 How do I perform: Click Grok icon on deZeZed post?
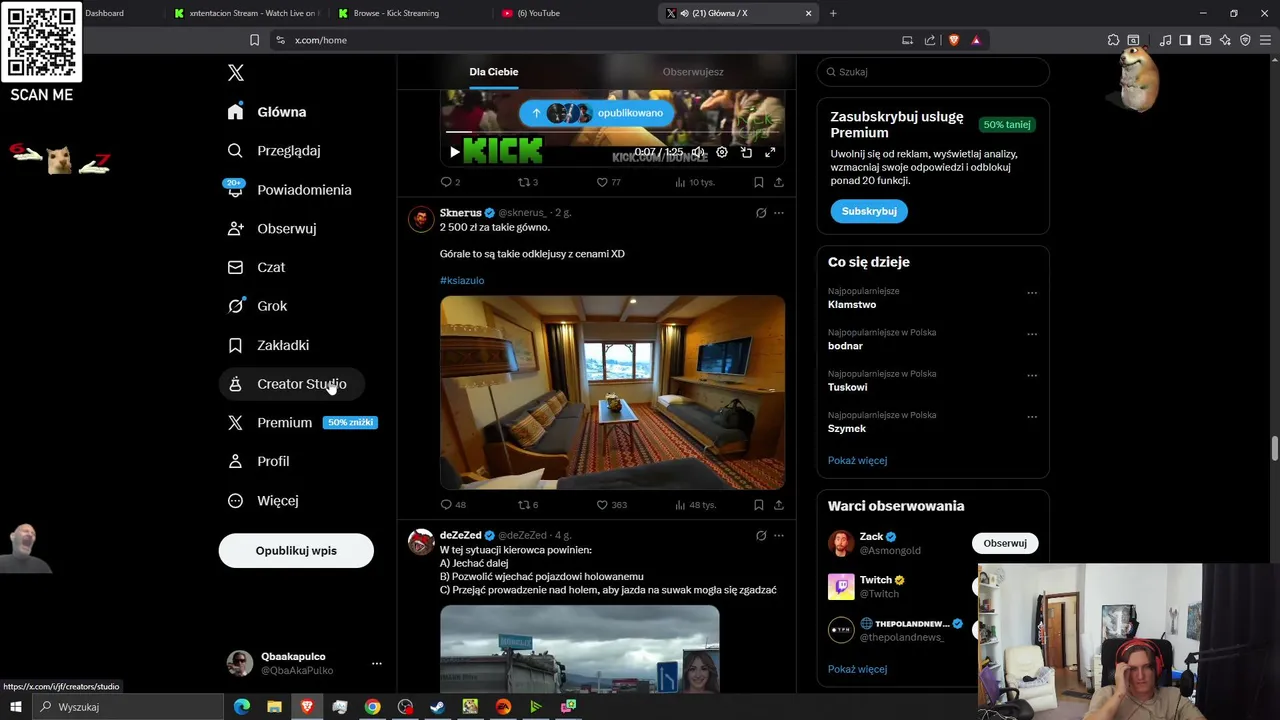761,536
